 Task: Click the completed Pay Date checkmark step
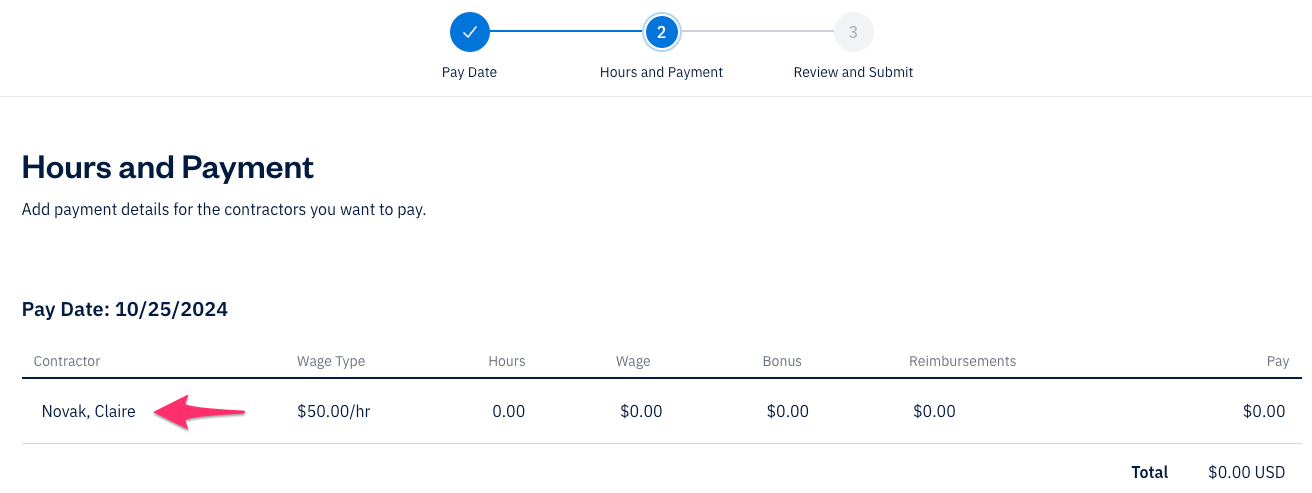(x=469, y=32)
